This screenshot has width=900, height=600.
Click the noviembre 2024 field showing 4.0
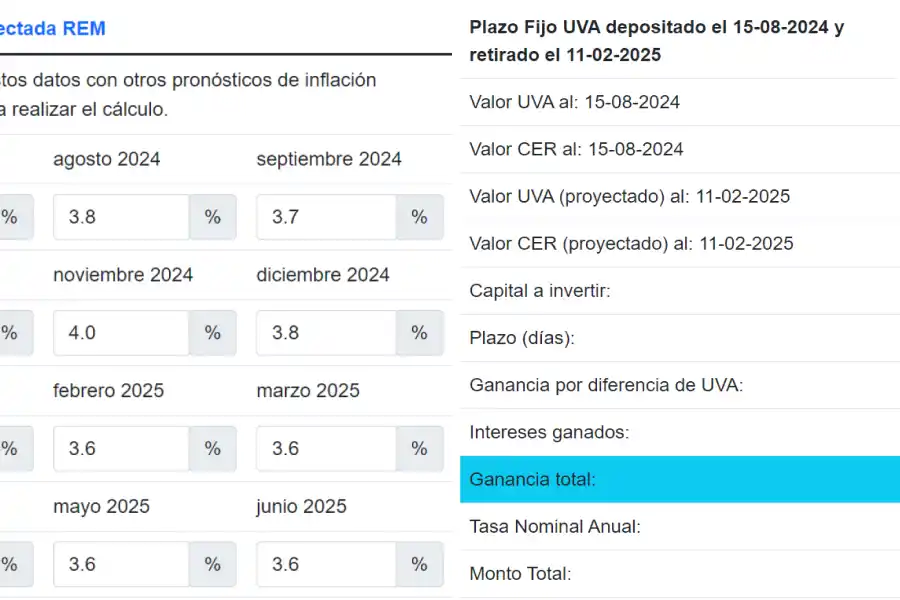coord(120,333)
